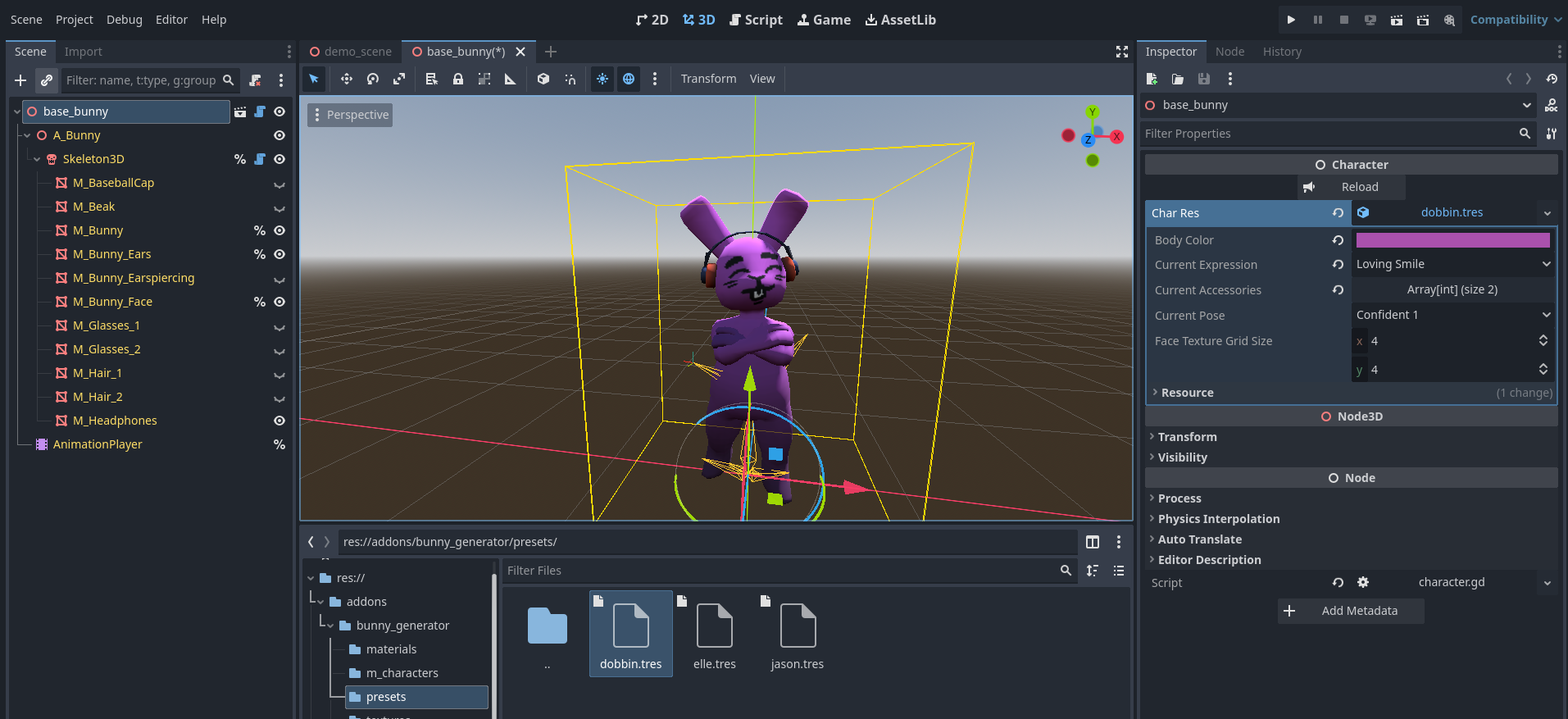
Task: Open the Body Color swatch picker
Action: [x=1453, y=240]
